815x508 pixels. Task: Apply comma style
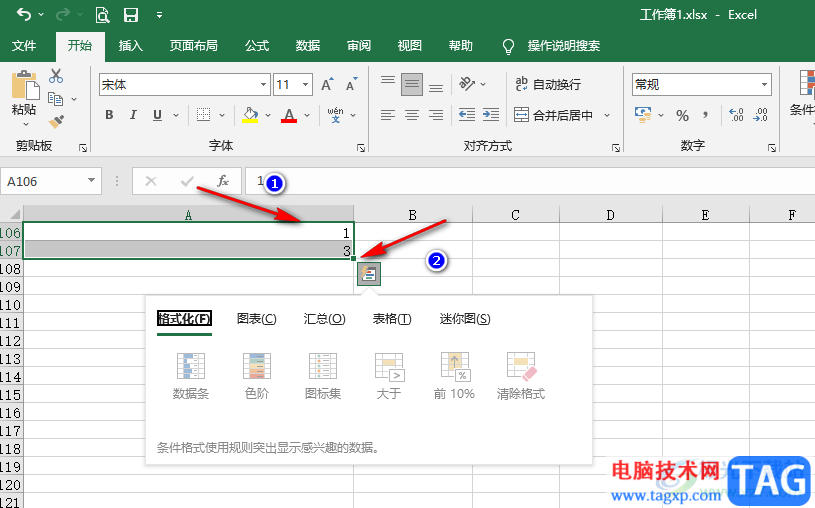point(705,115)
